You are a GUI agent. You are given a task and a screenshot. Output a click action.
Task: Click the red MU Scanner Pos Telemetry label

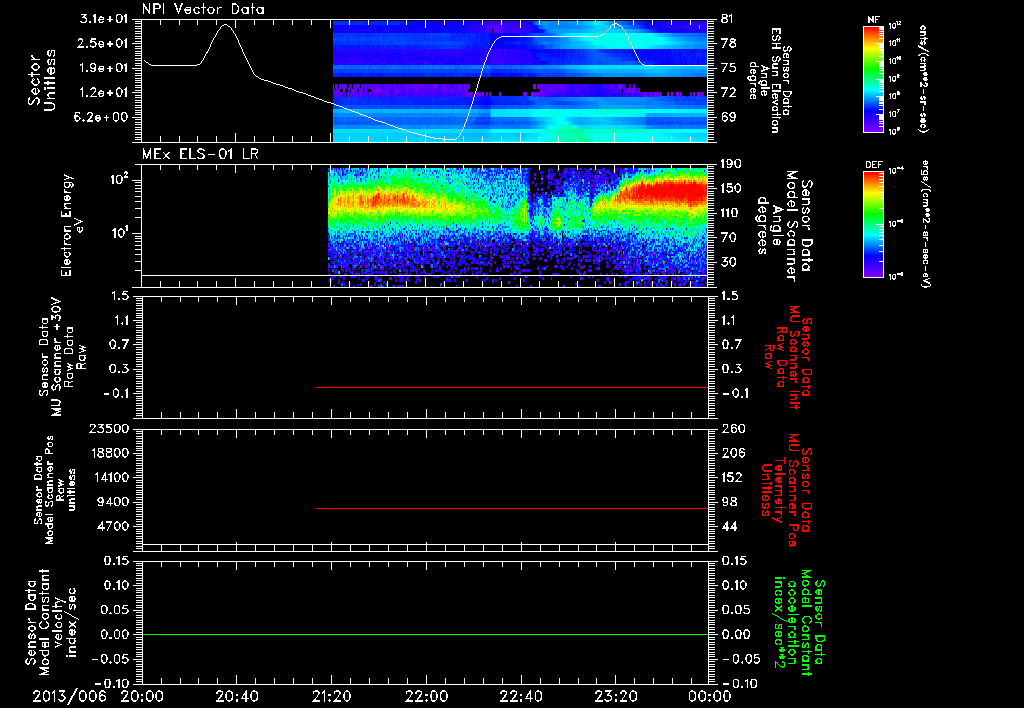pos(786,490)
